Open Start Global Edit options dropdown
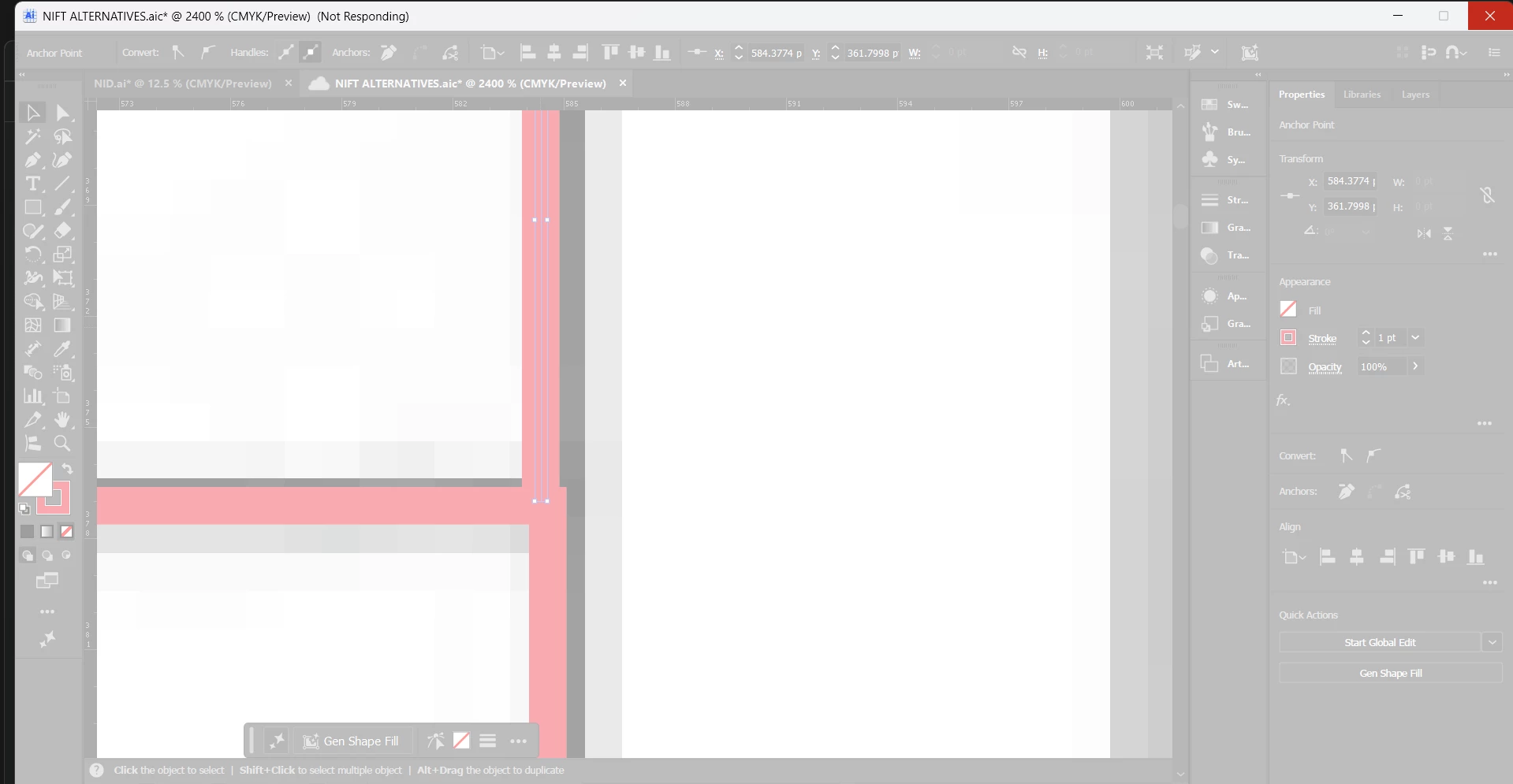Image resolution: width=1513 pixels, height=784 pixels. 1492,642
